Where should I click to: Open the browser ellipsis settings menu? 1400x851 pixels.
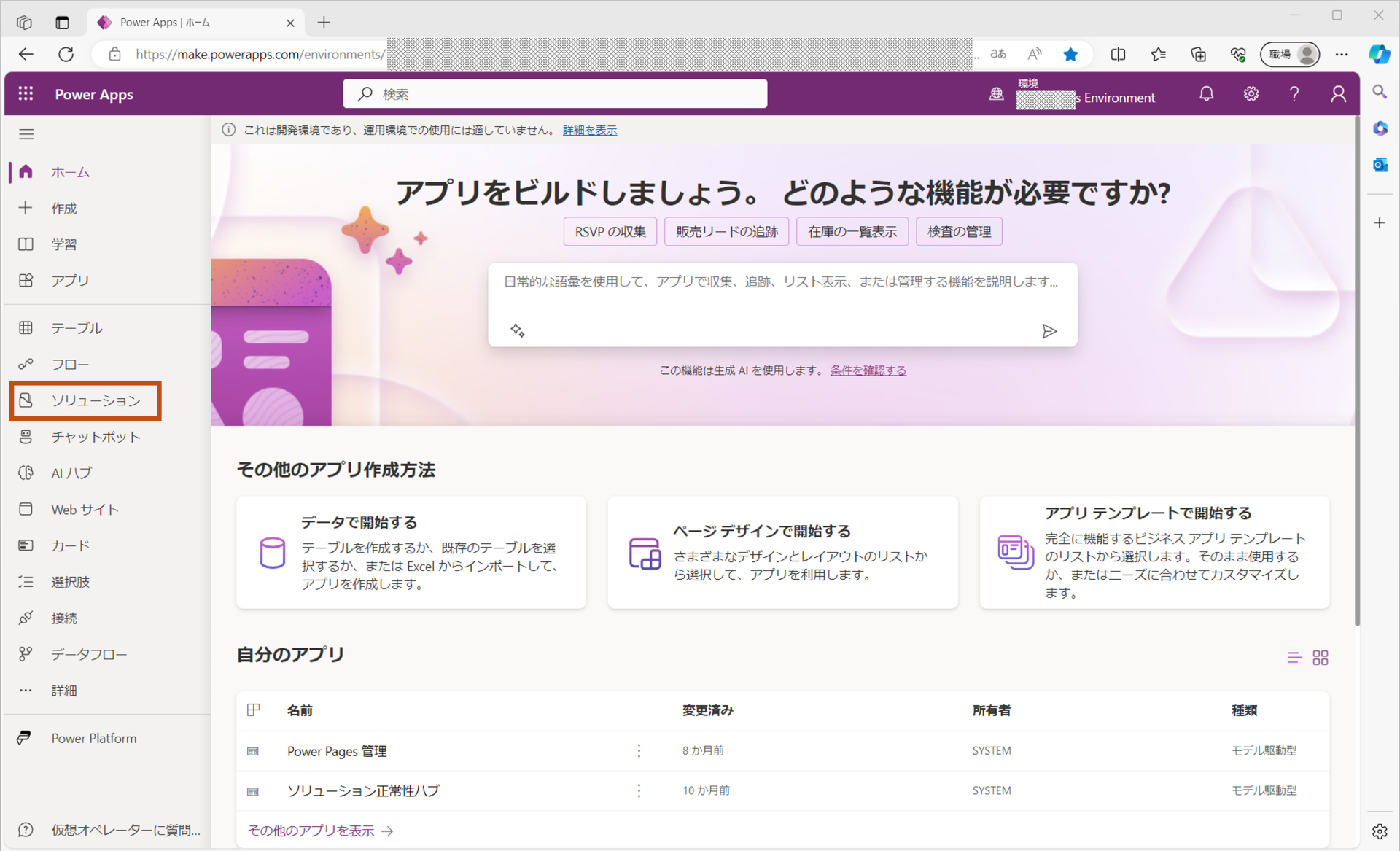[x=1342, y=54]
